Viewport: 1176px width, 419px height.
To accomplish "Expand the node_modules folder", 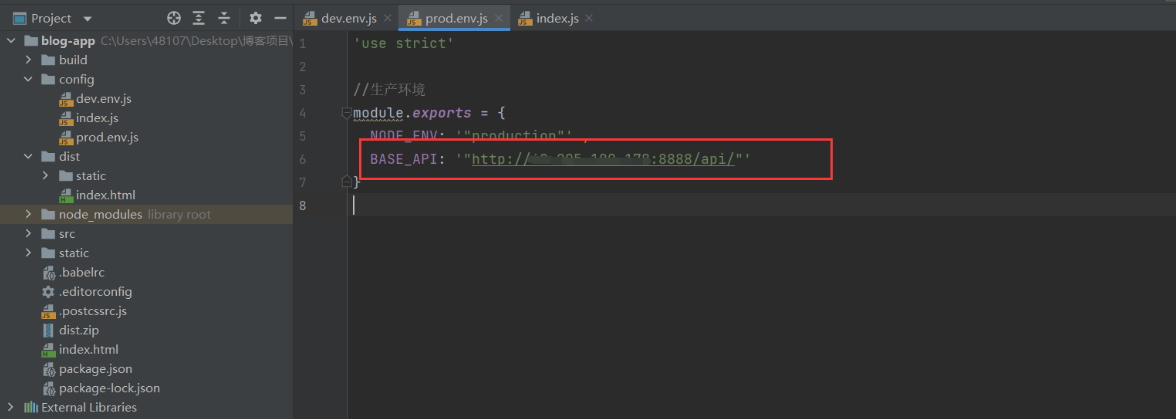I will [28, 214].
